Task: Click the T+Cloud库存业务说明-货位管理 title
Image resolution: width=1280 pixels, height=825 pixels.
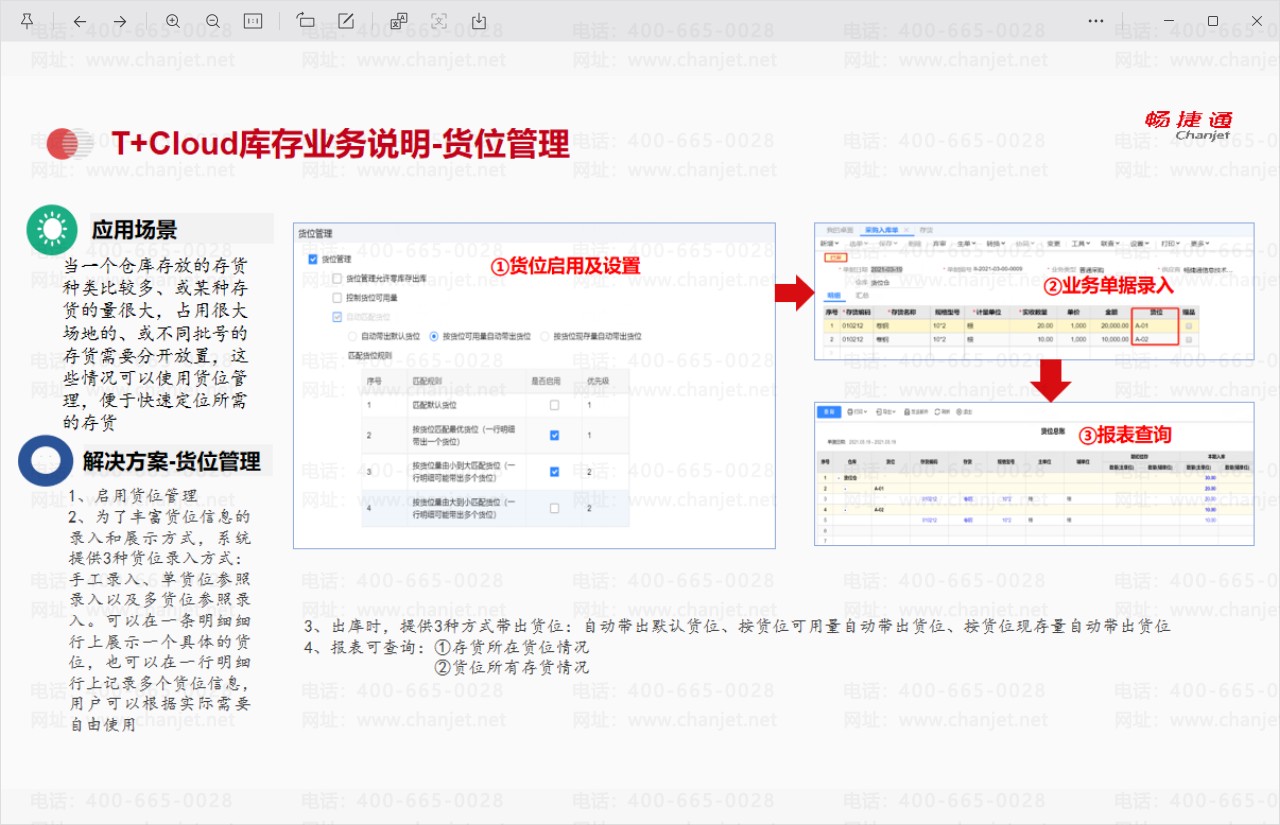Action: click(x=340, y=144)
